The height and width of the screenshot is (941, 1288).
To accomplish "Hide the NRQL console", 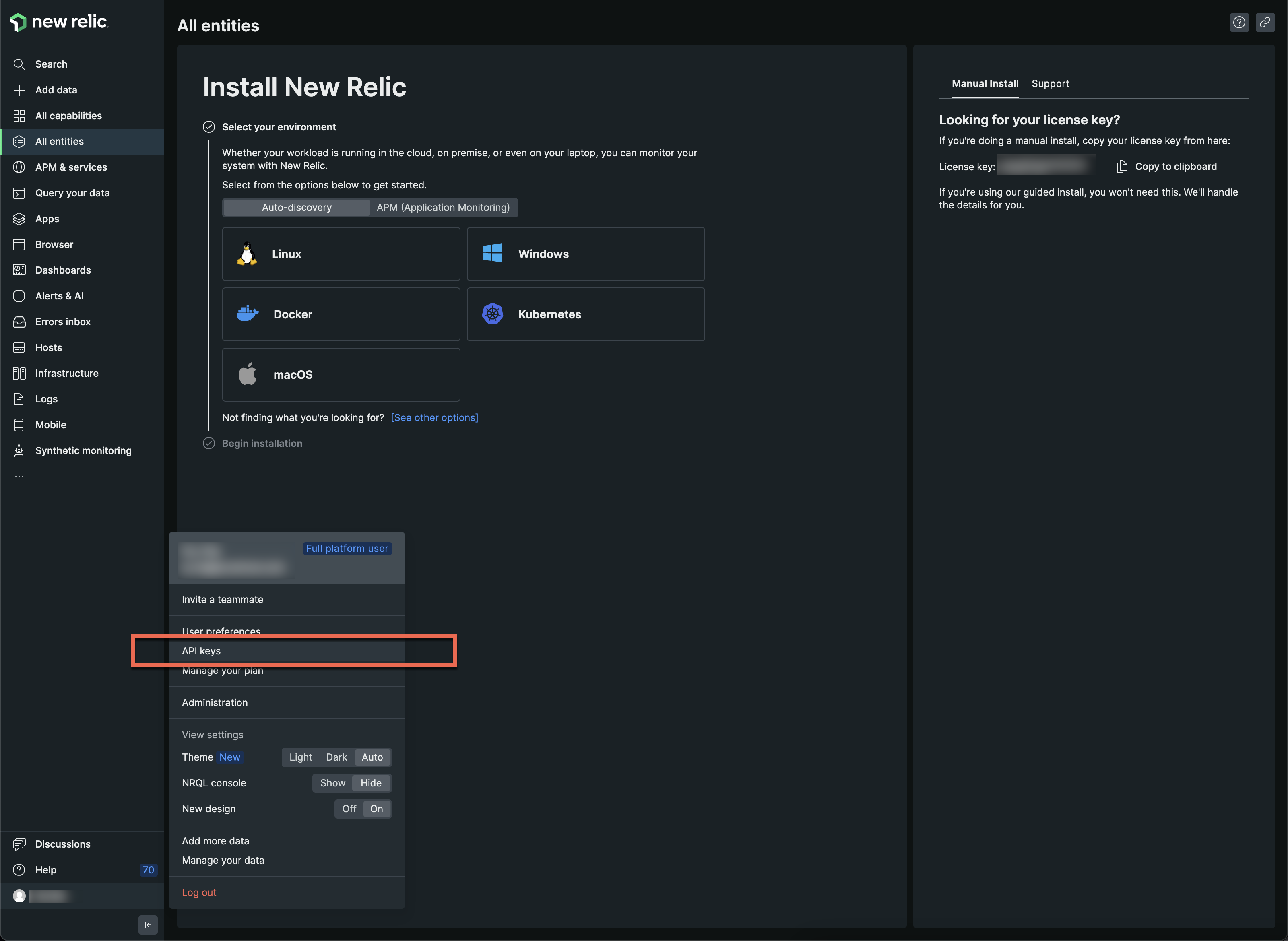I will pos(371,783).
